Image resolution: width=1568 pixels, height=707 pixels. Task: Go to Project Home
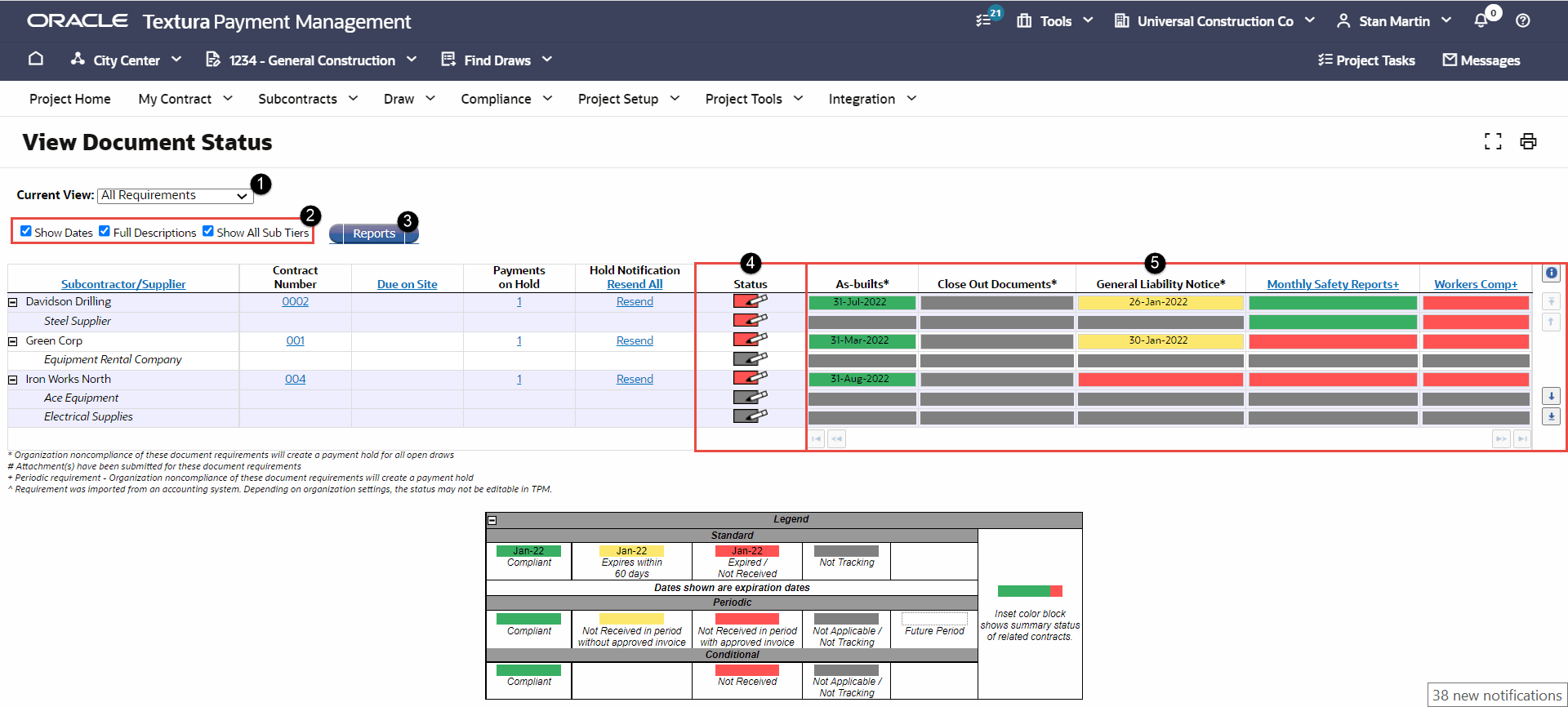[x=70, y=99]
